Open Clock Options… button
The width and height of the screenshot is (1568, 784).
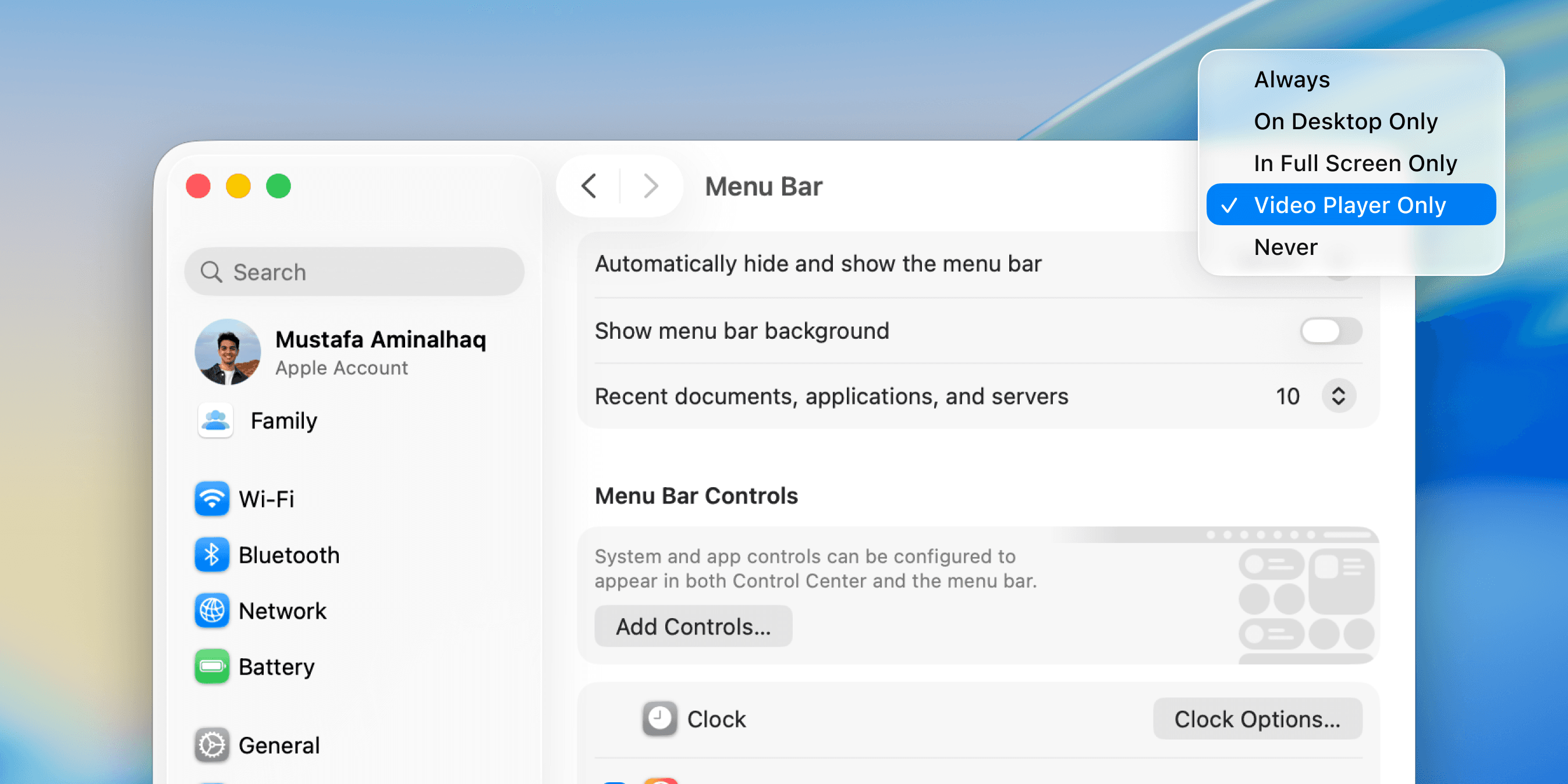(x=1257, y=719)
